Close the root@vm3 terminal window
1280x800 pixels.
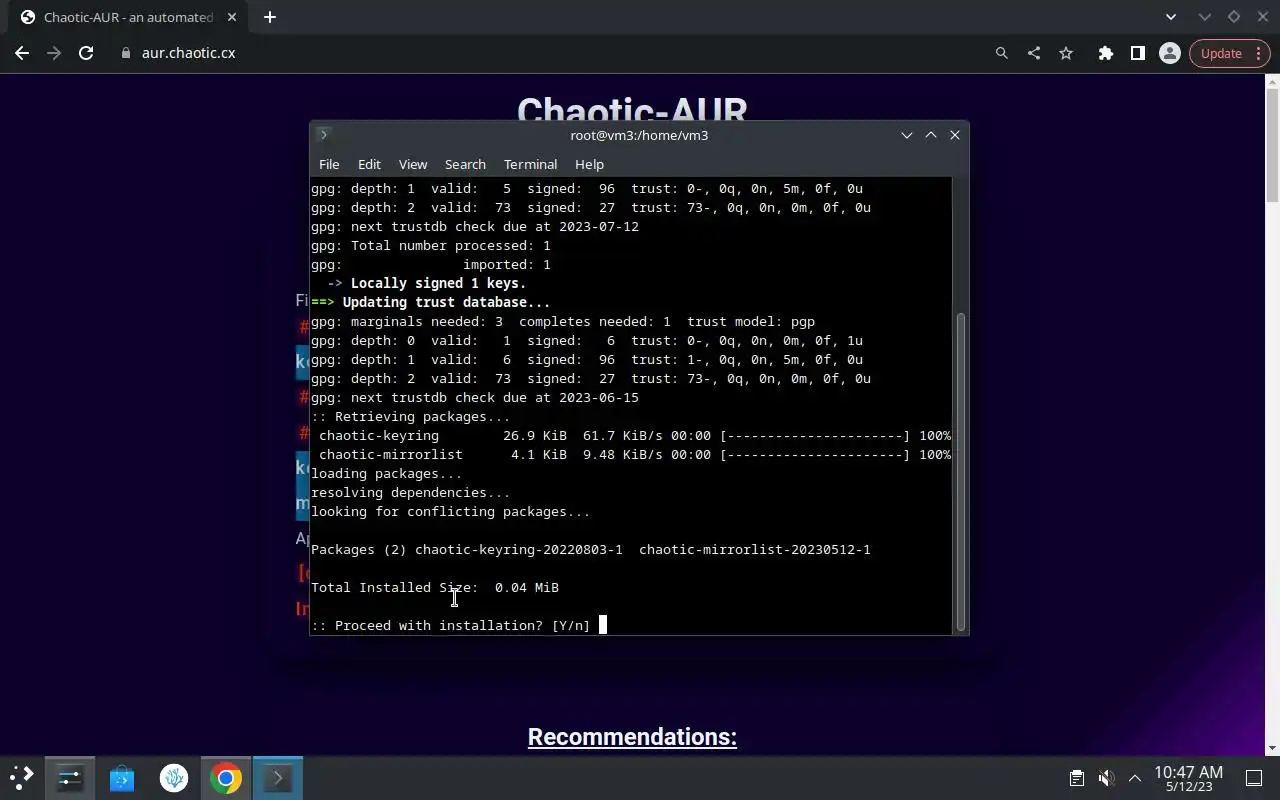[x=955, y=135]
